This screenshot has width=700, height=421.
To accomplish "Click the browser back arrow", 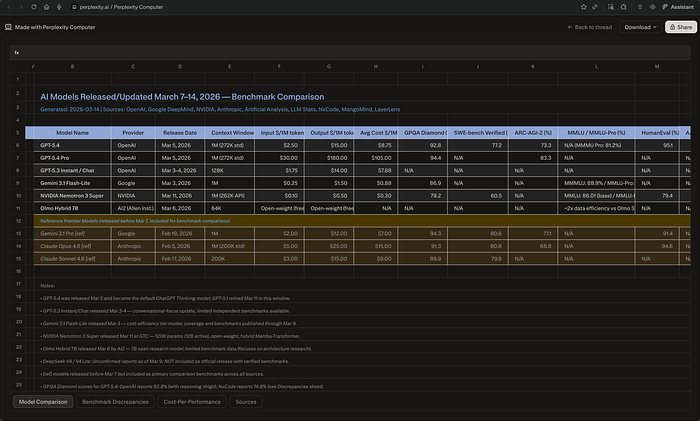I will point(9,7).
